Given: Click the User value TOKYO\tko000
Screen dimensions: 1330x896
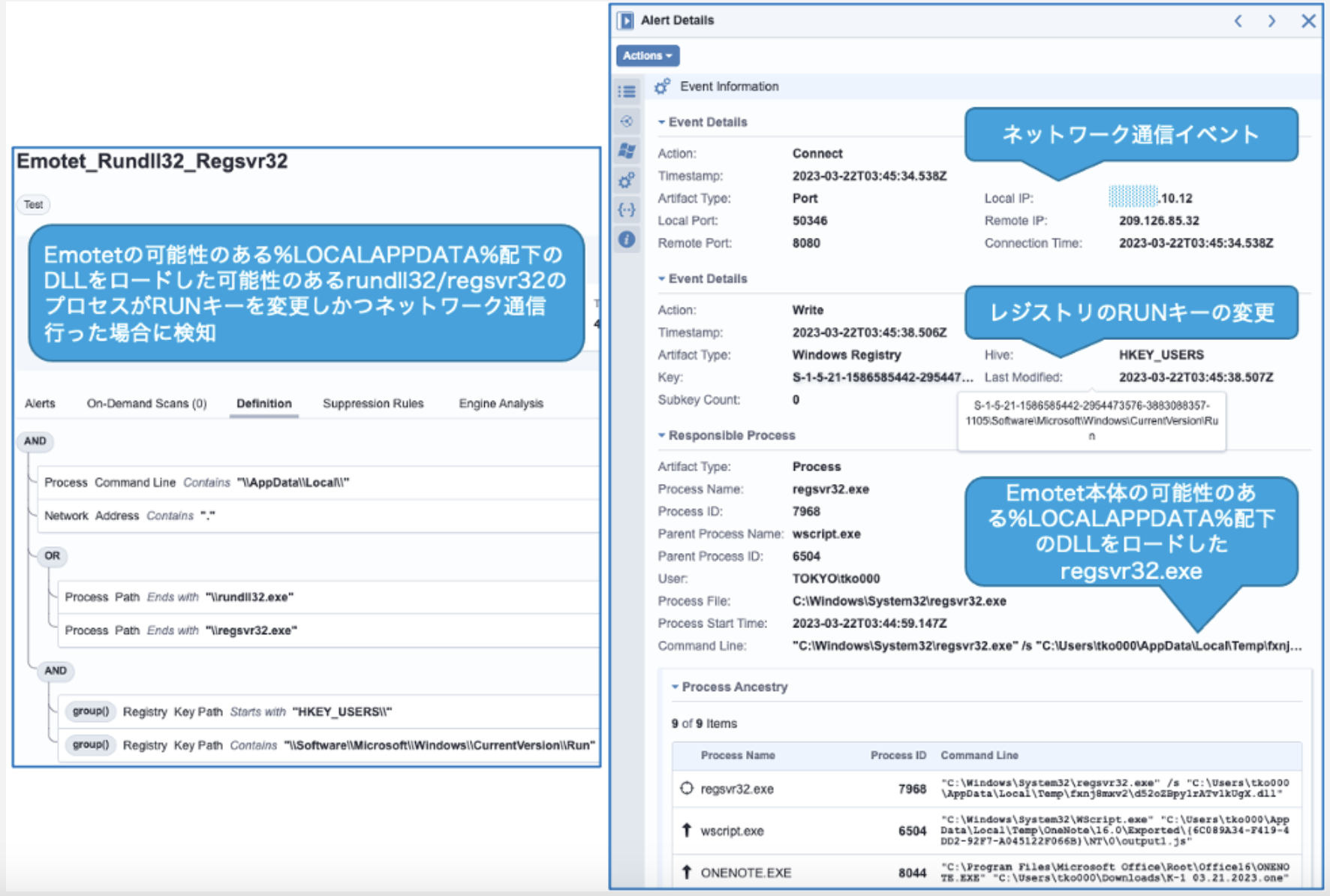Looking at the screenshot, I should 836,579.
